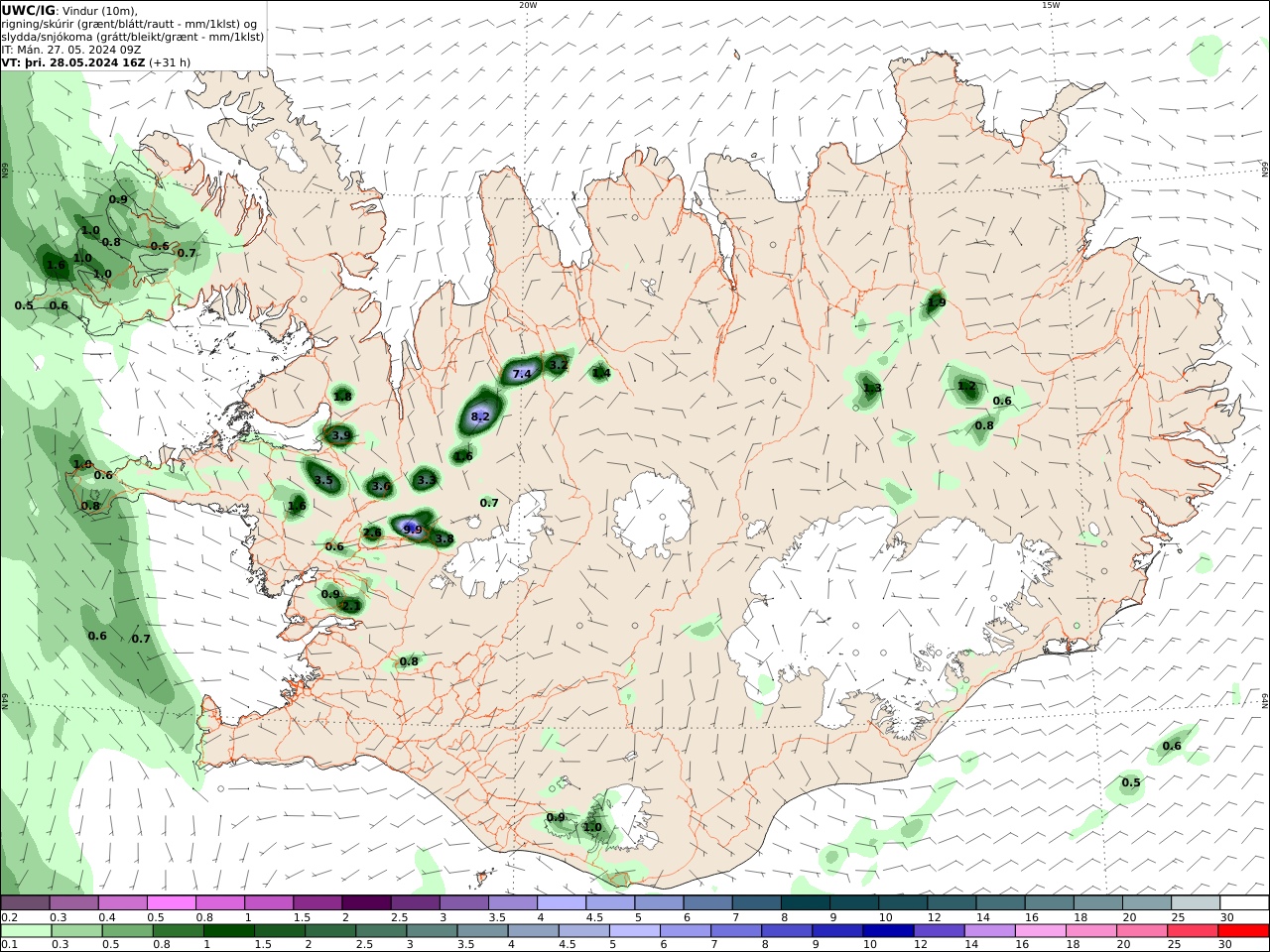Click the 2.1 precipitation label
Viewport: 1270px width, 952px height.
[x=351, y=605]
